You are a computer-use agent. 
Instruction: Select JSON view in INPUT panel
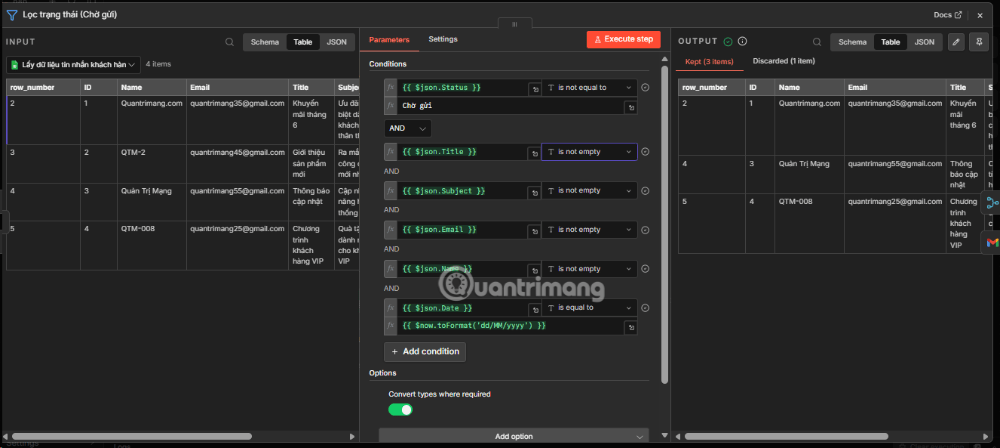(x=337, y=42)
